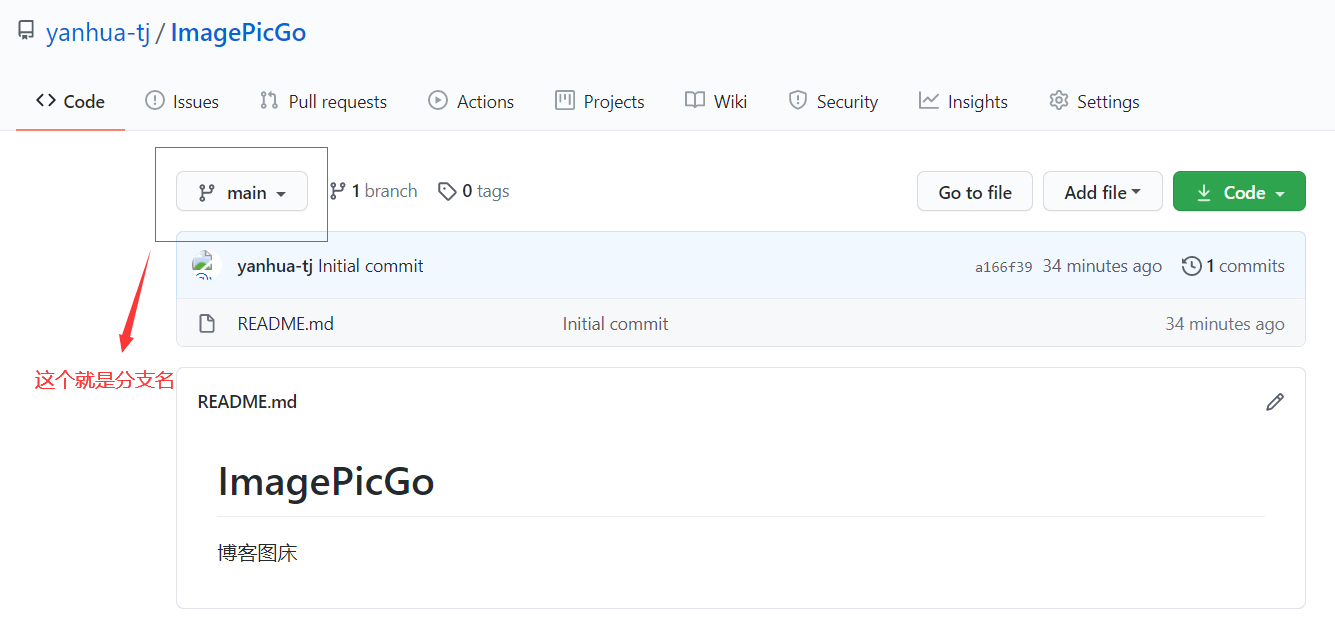Click the 34 minutes ago text in README.md row
The width and height of the screenshot is (1335, 624).
pyautogui.click(x=1225, y=324)
